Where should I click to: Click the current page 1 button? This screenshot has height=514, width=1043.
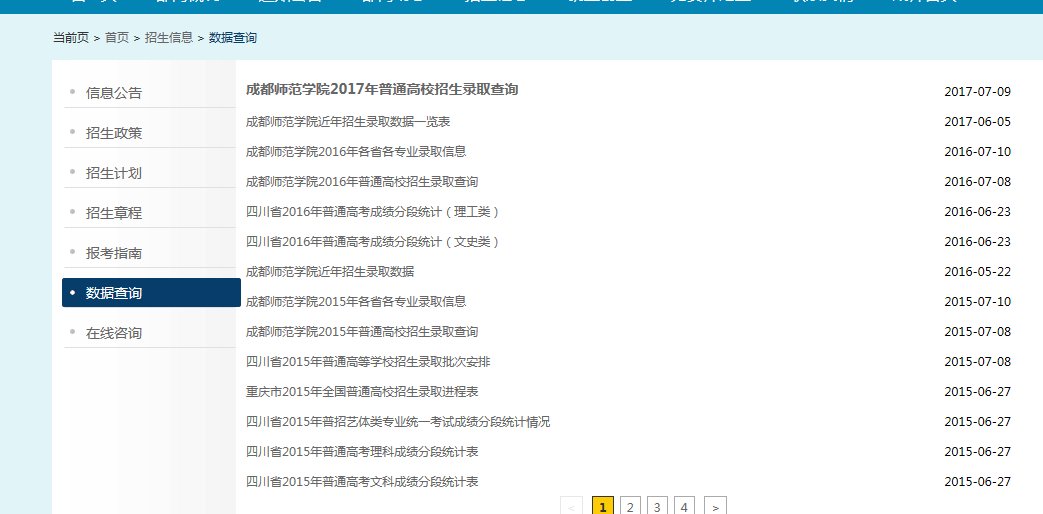point(603,507)
